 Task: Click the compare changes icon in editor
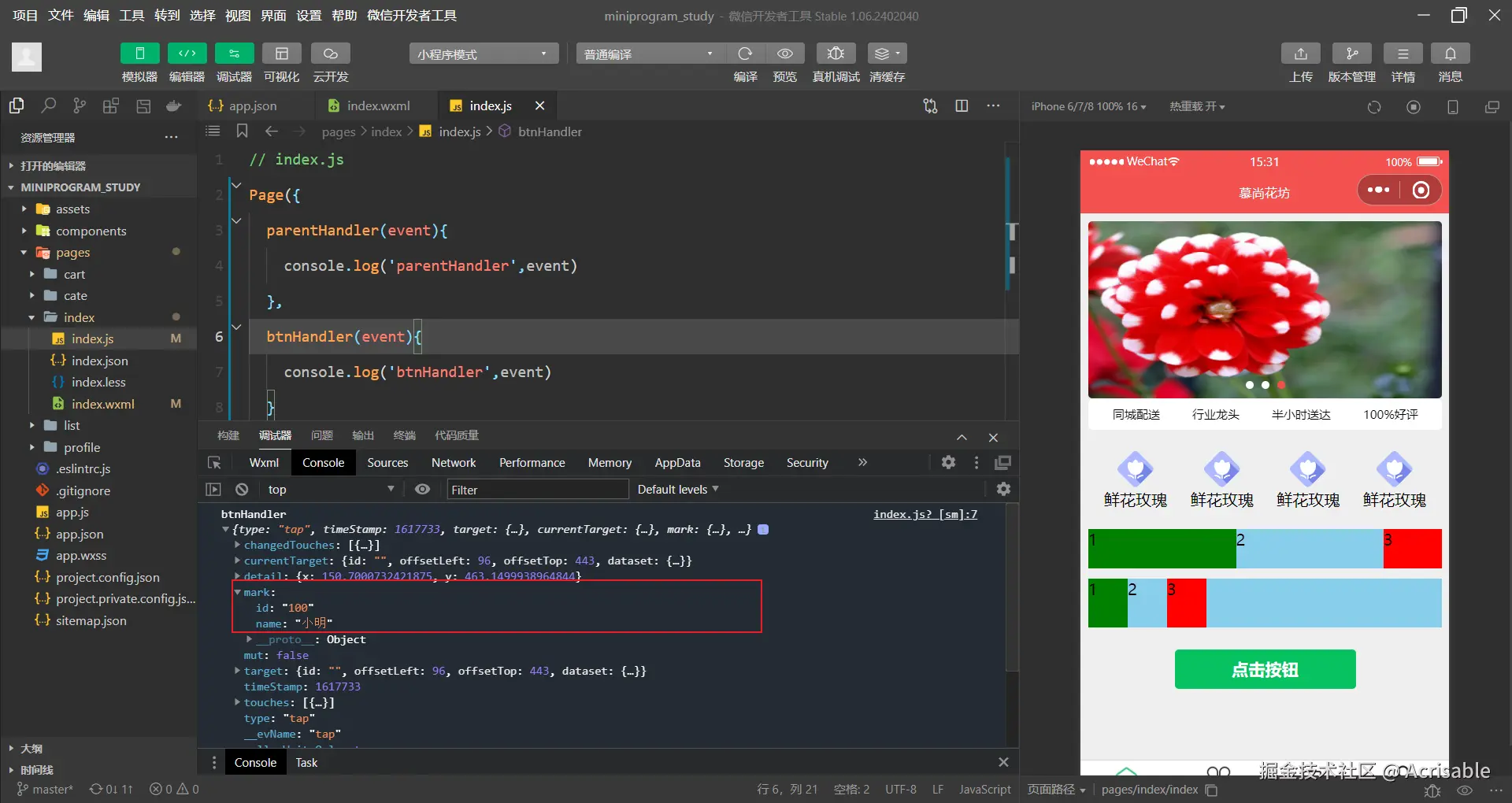(930, 105)
